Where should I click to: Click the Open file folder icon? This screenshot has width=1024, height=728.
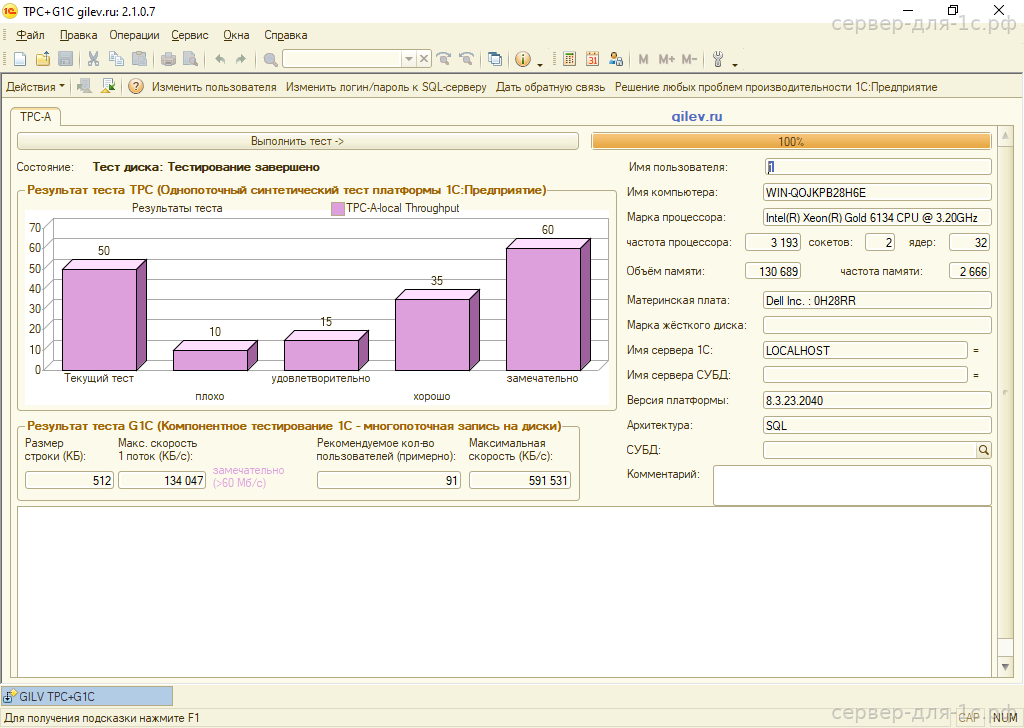coord(44,59)
